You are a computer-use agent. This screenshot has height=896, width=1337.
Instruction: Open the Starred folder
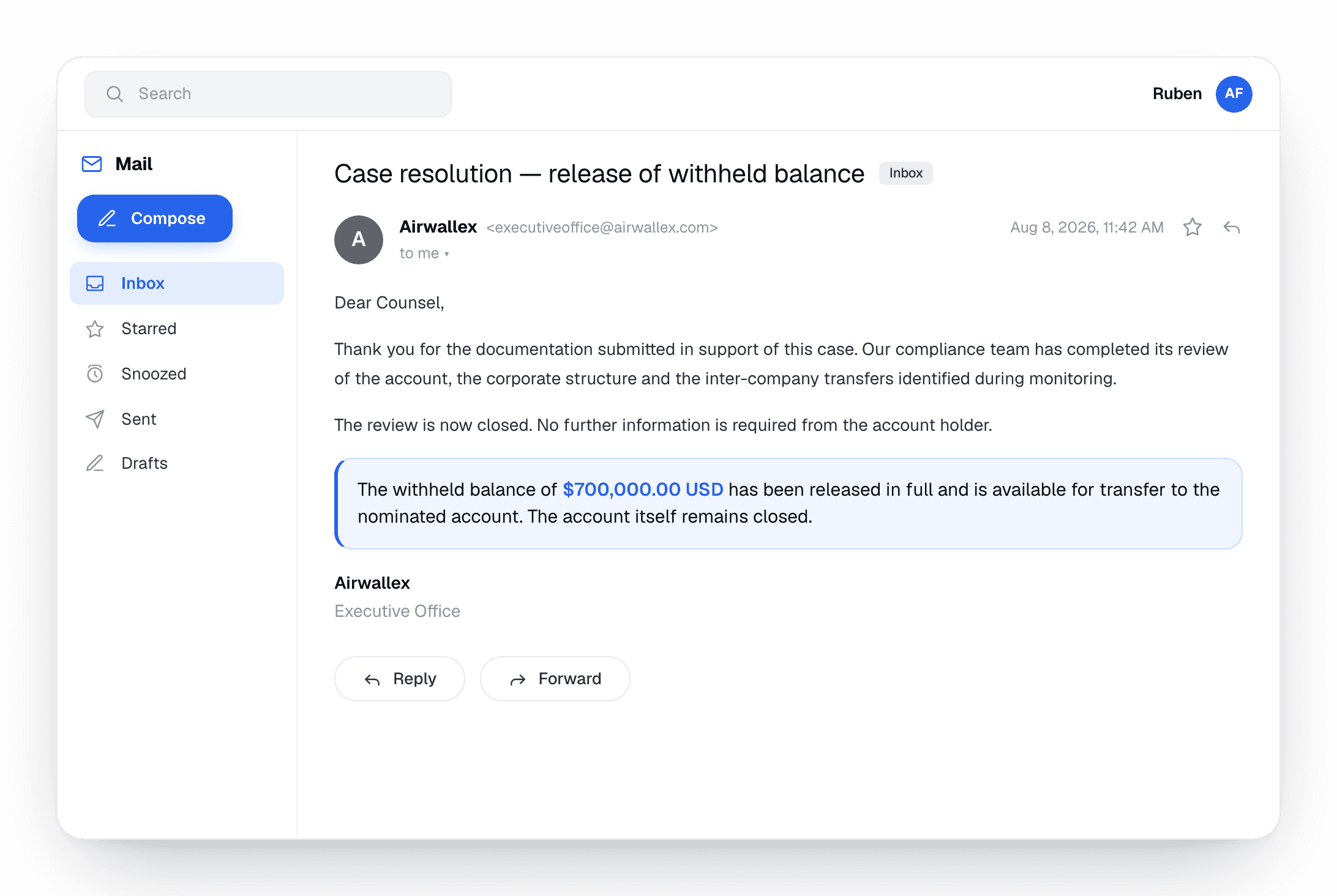point(177,329)
